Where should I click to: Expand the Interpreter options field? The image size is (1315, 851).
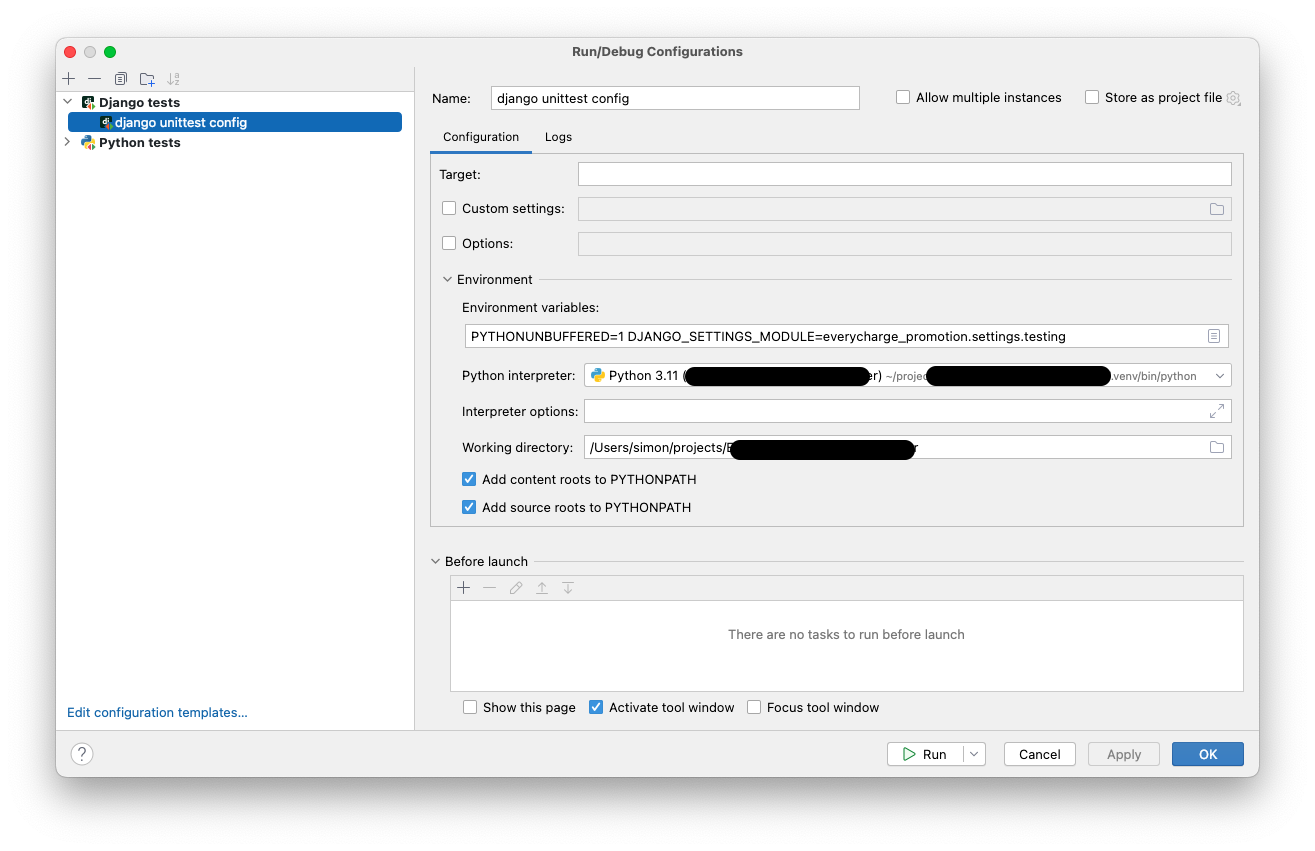point(1217,411)
